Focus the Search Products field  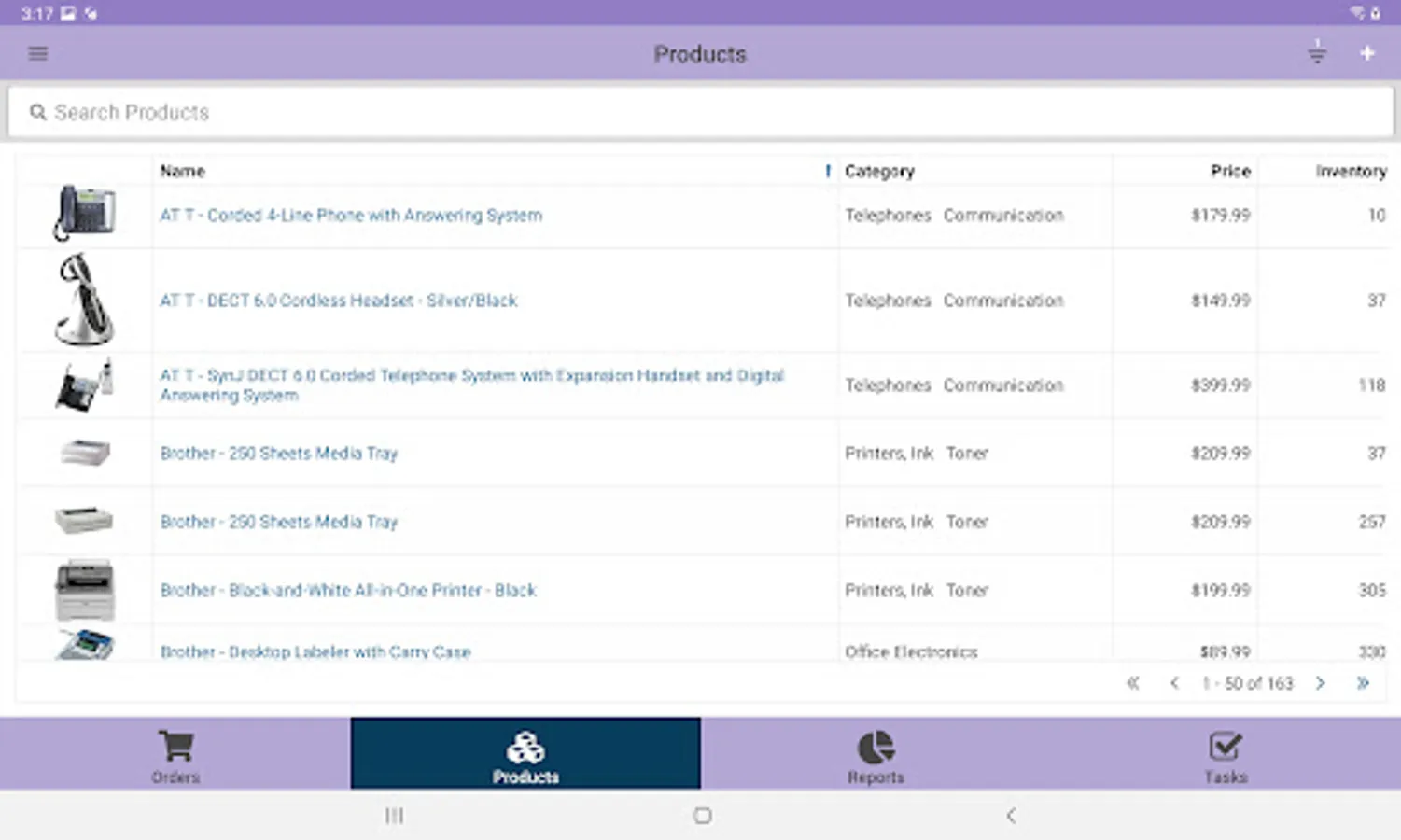pyautogui.click(x=700, y=112)
